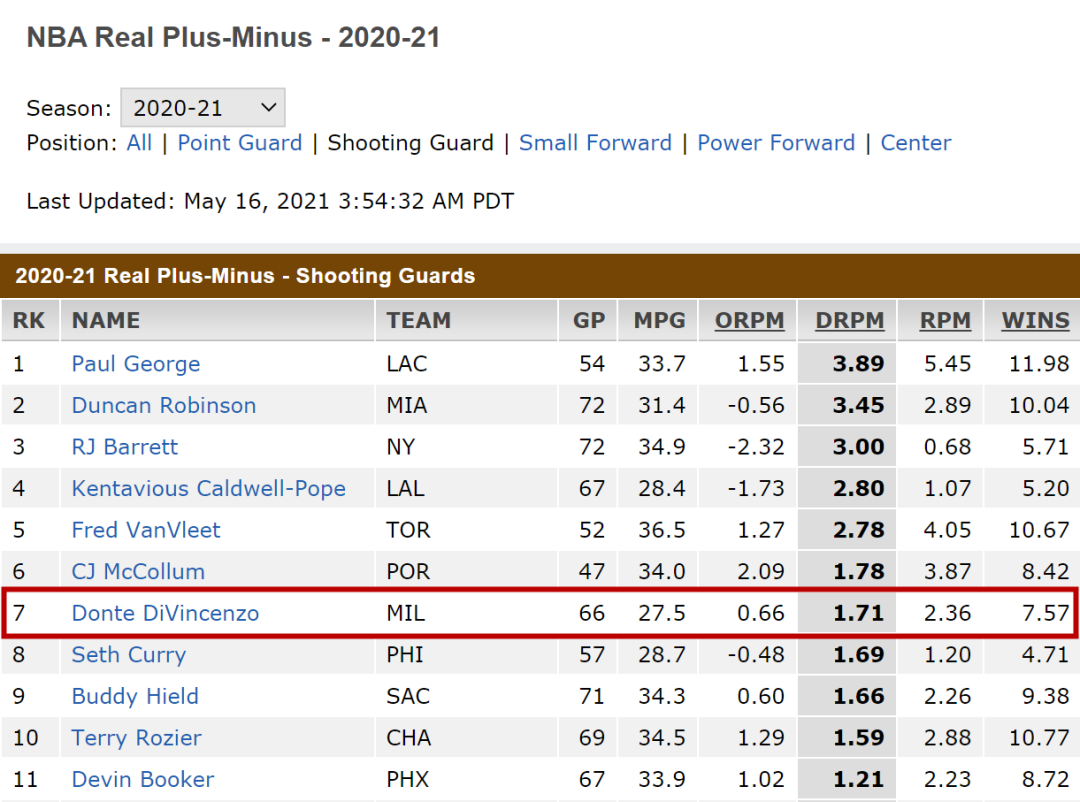Click RJ Barrett's ORPM value -2.32
The image size is (1080, 802).
756,446
